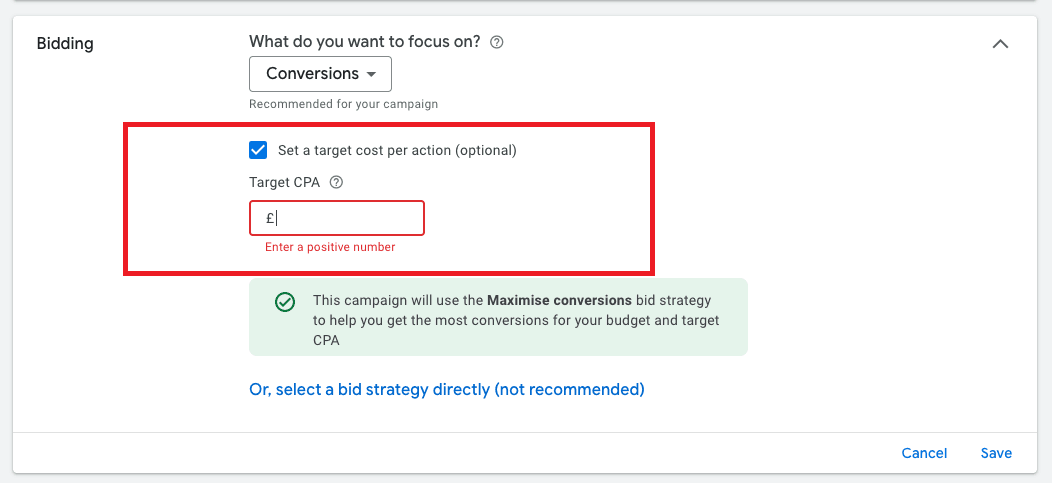Select a bid strategy directly link

coord(446,389)
